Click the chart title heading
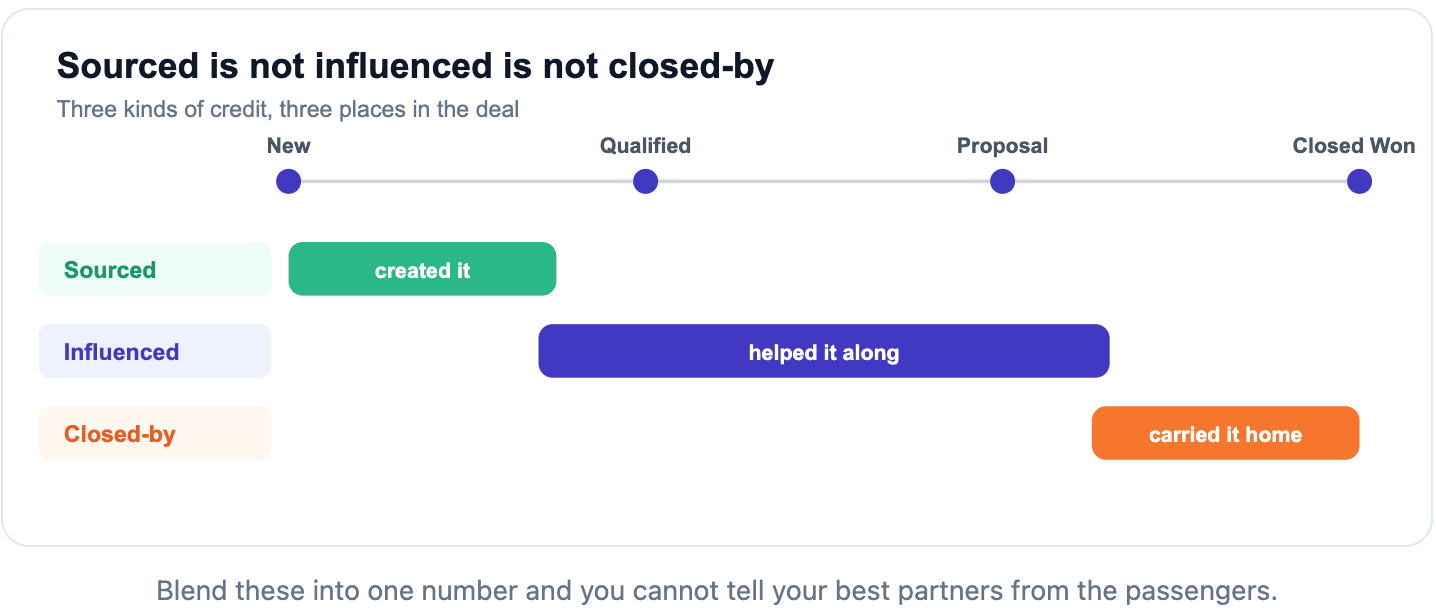Image resolution: width=1436 pixels, height=616 pixels. pos(416,66)
